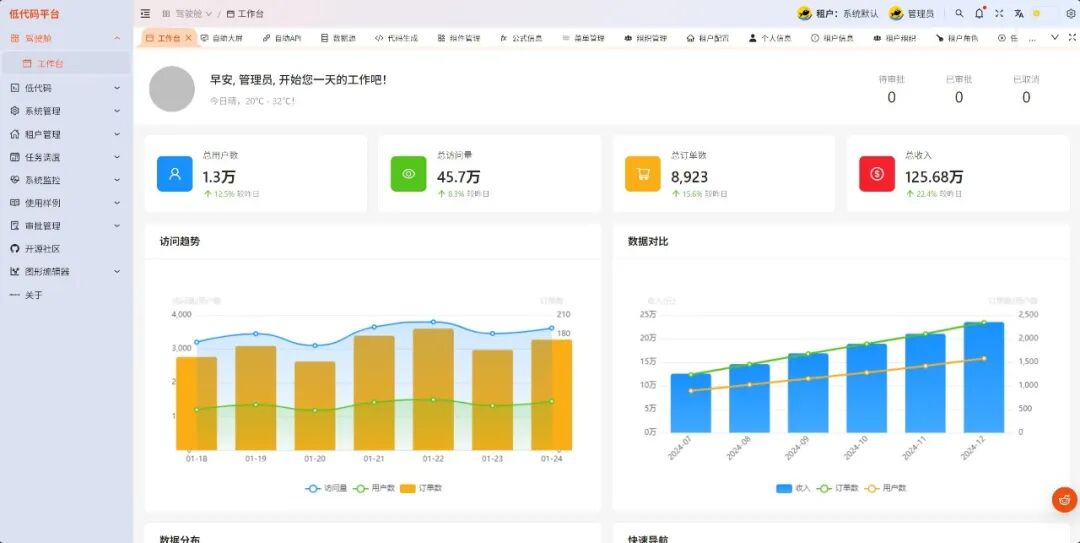Enter fullscreen using the header expand icon

(x=999, y=13)
